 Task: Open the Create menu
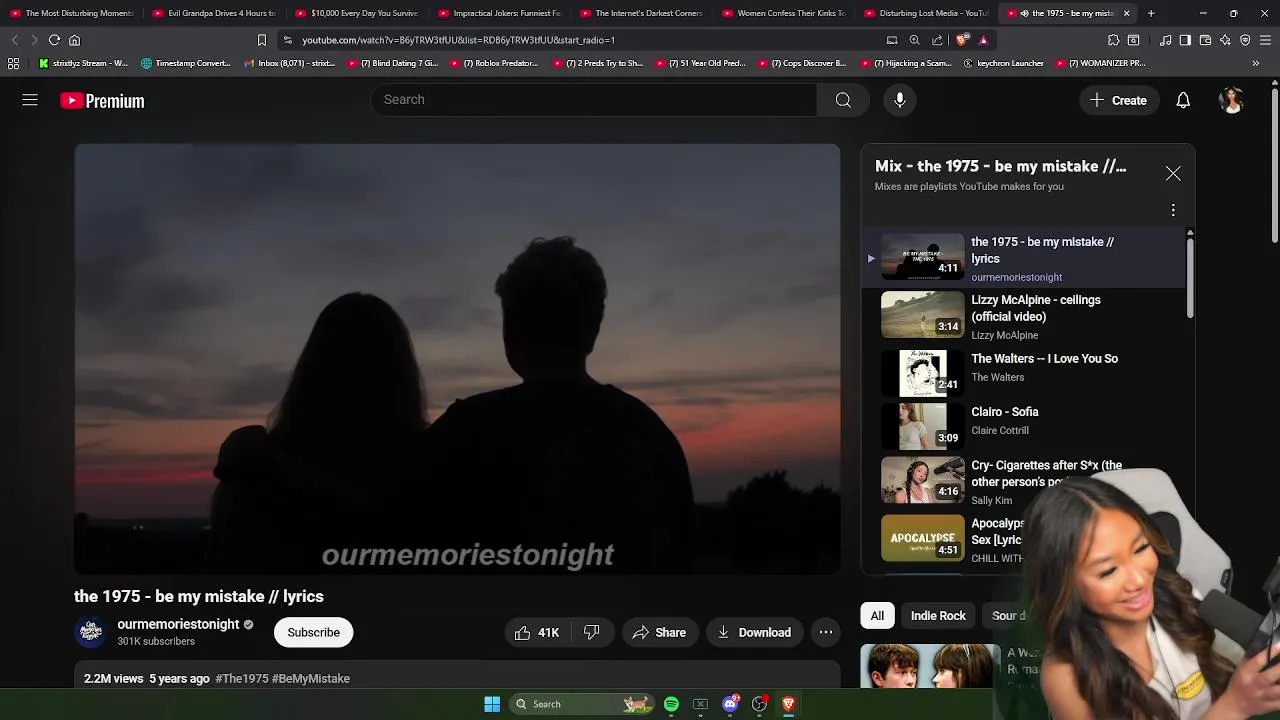1118,100
